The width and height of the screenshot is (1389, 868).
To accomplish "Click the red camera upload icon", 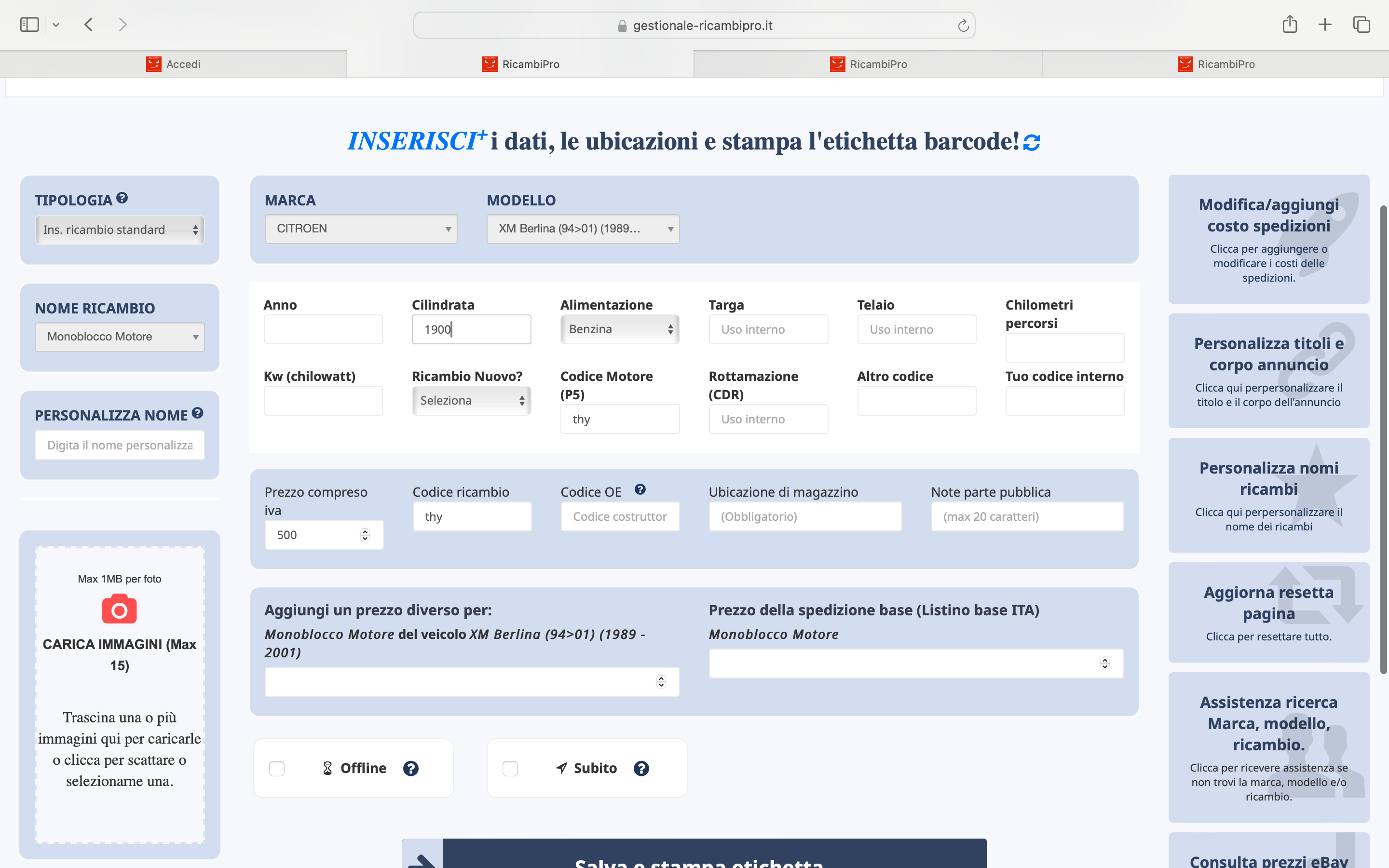I will (x=120, y=609).
